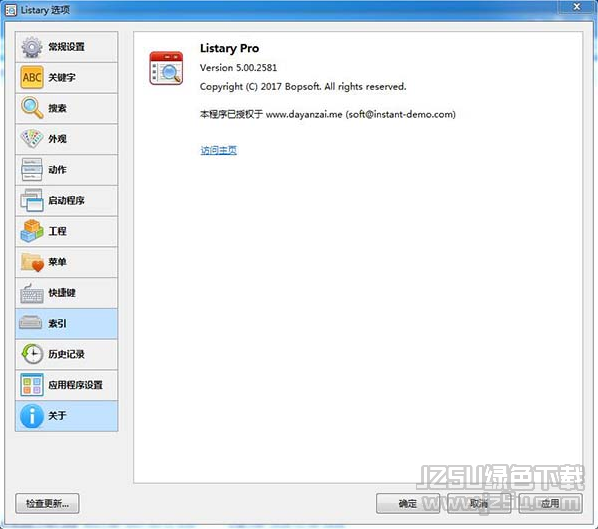Click the Version 5.00.2581 text
This screenshot has width=598, height=529.
pyautogui.click(x=238, y=68)
